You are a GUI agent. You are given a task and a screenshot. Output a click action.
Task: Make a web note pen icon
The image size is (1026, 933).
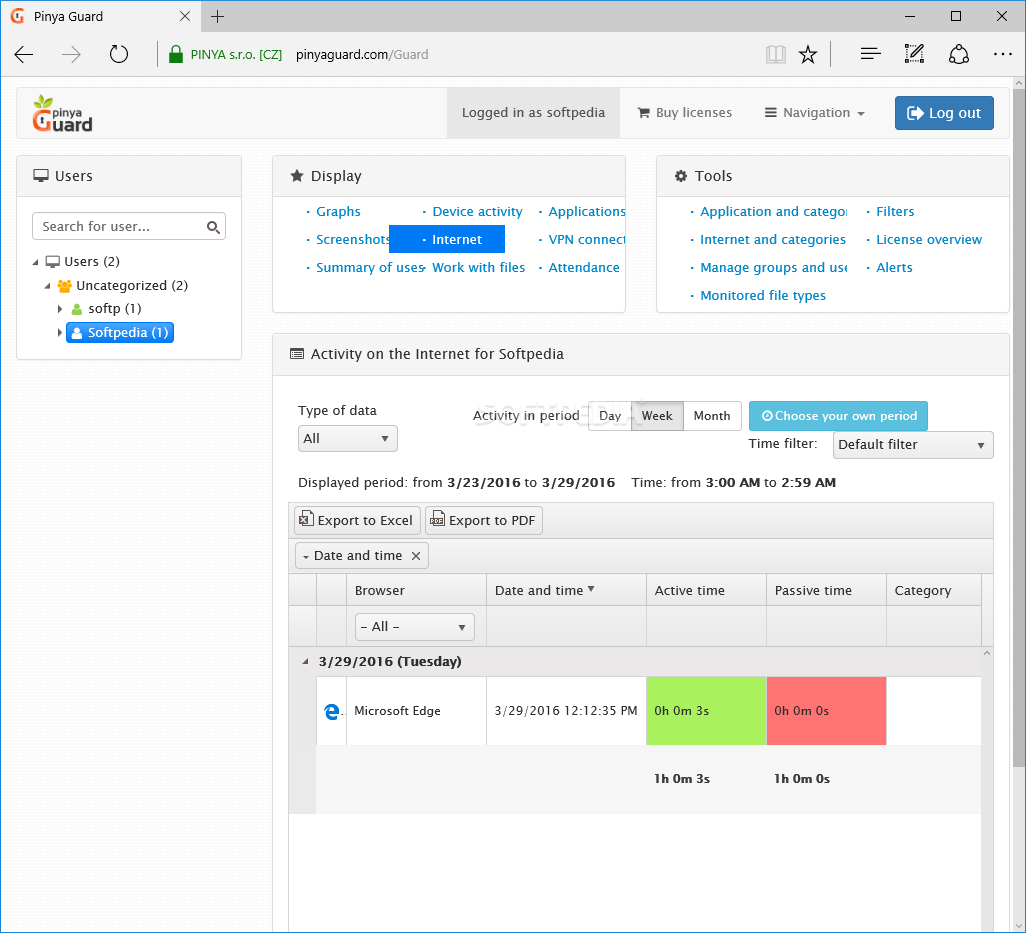914,54
